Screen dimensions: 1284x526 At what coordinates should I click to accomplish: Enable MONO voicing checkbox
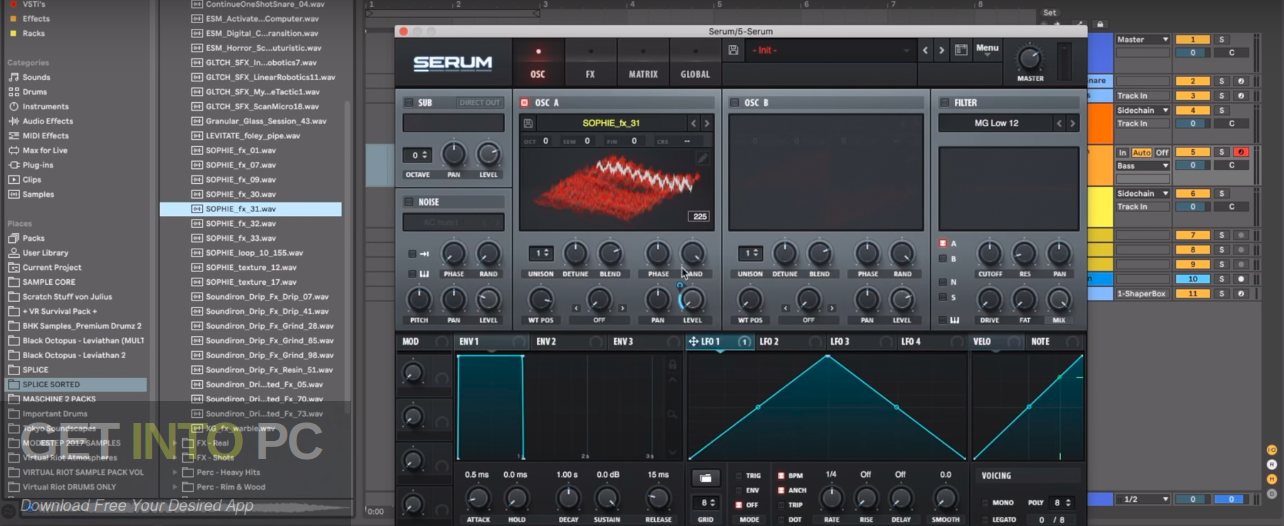(x=985, y=503)
